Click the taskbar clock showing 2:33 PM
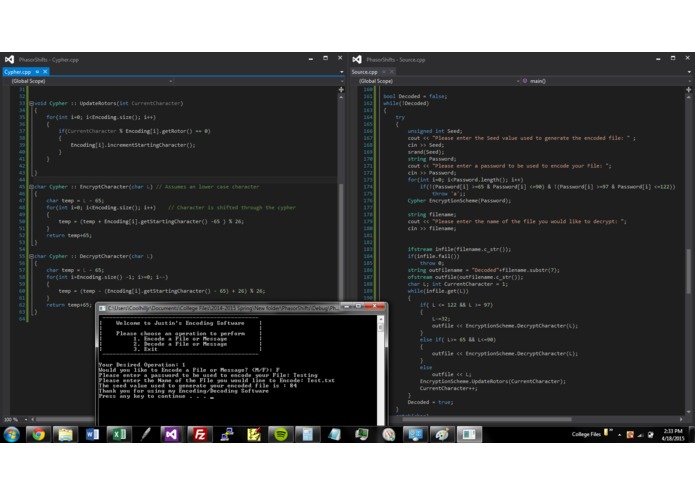 click(x=672, y=435)
